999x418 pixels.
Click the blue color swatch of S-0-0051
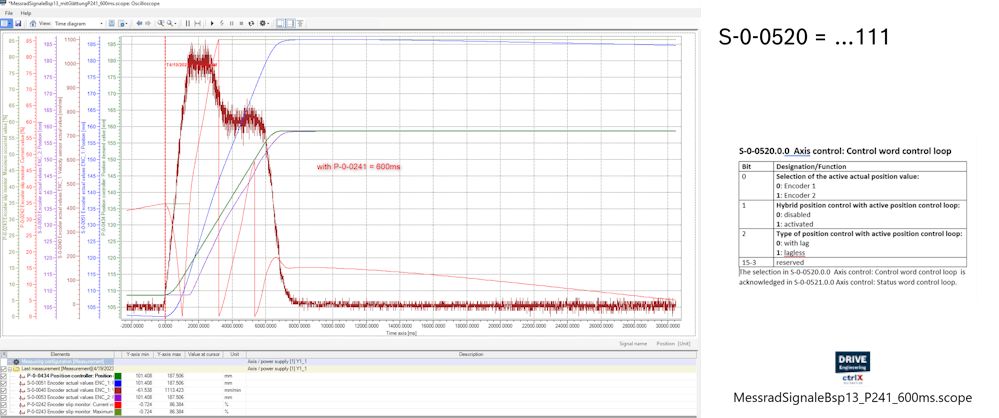click(118, 383)
